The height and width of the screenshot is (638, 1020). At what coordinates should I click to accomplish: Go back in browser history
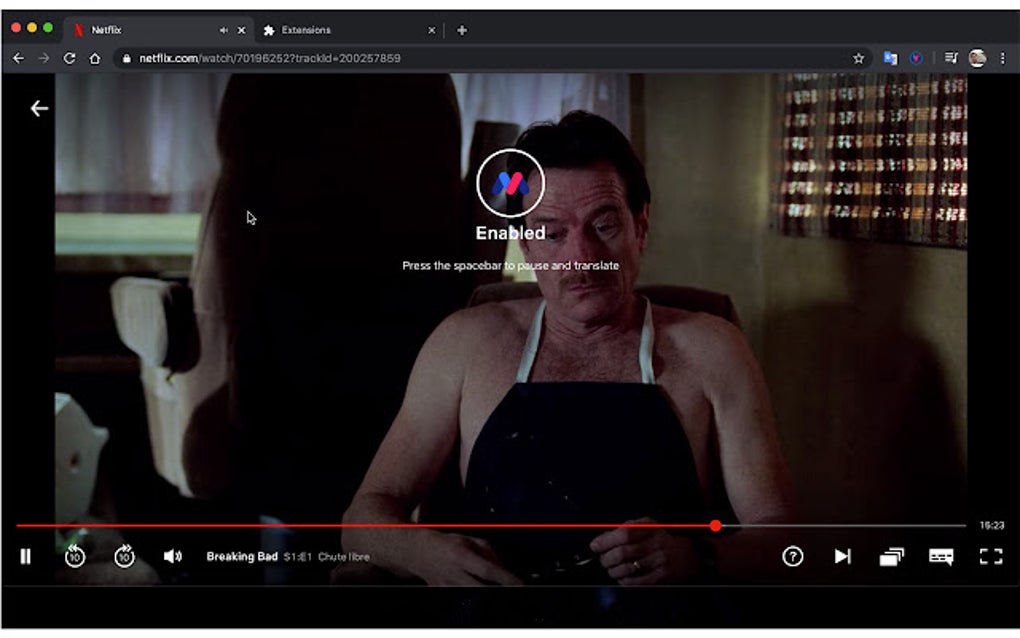pos(18,59)
